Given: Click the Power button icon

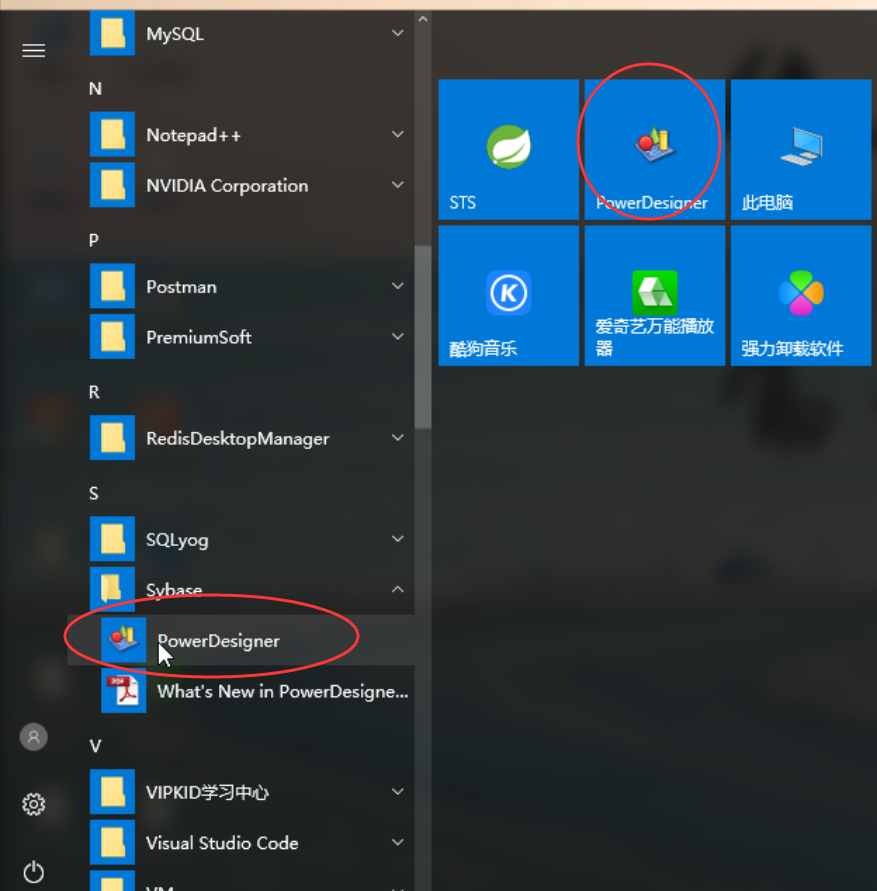Looking at the screenshot, I should [34, 872].
